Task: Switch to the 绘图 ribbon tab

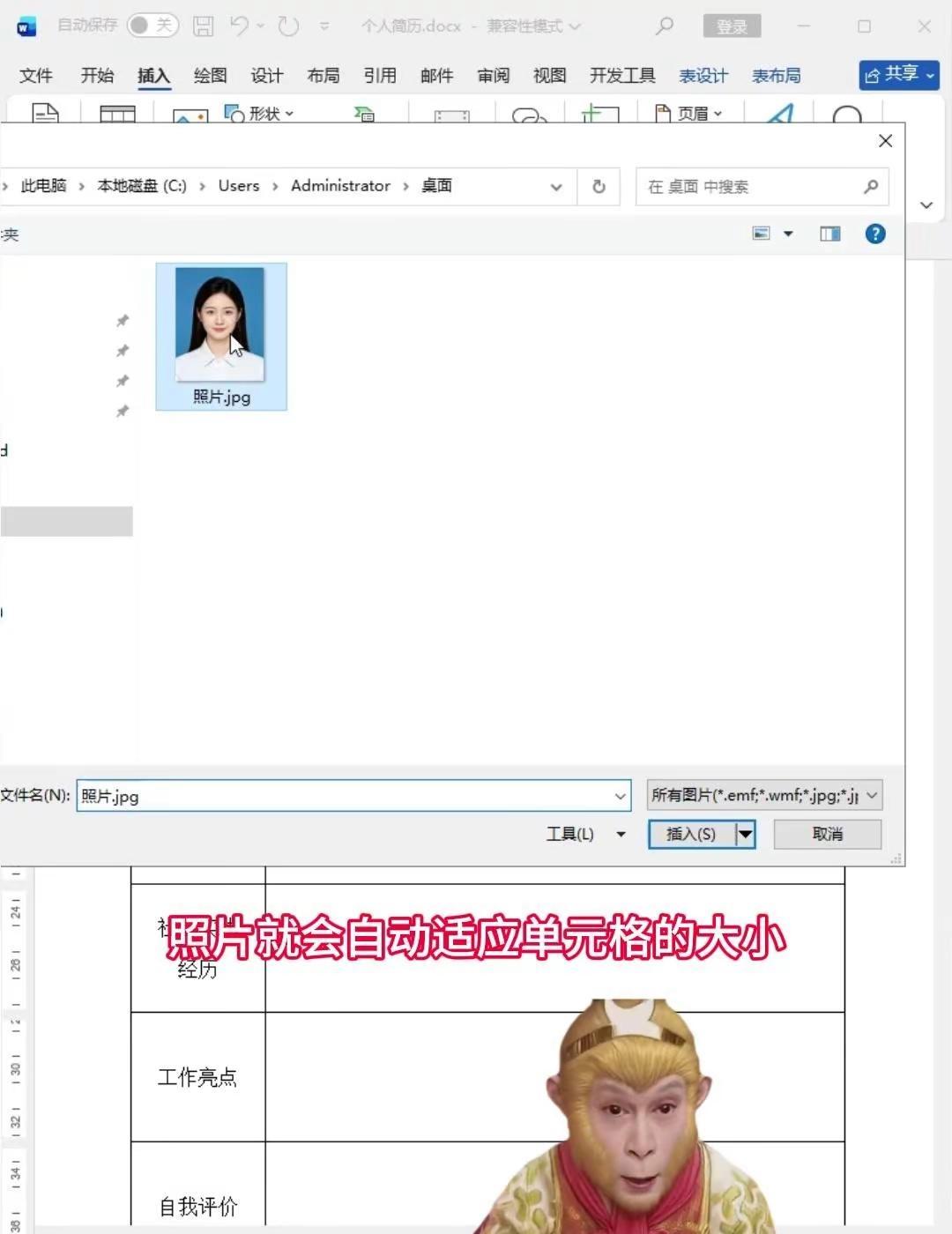Action: (x=210, y=76)
